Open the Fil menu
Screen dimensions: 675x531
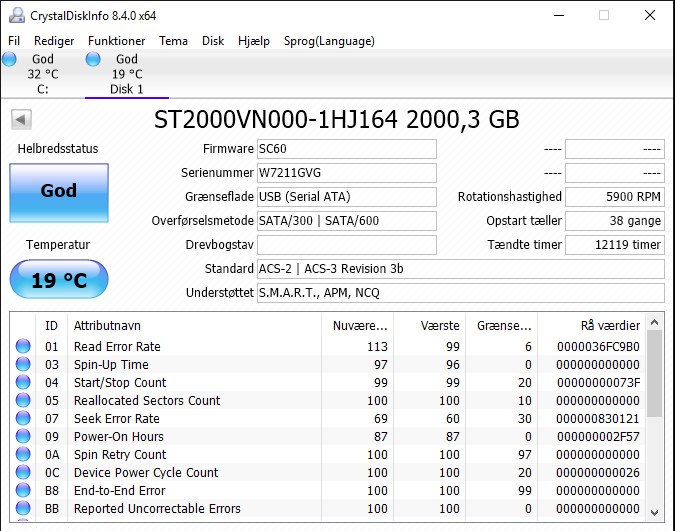tap(14, 41)
